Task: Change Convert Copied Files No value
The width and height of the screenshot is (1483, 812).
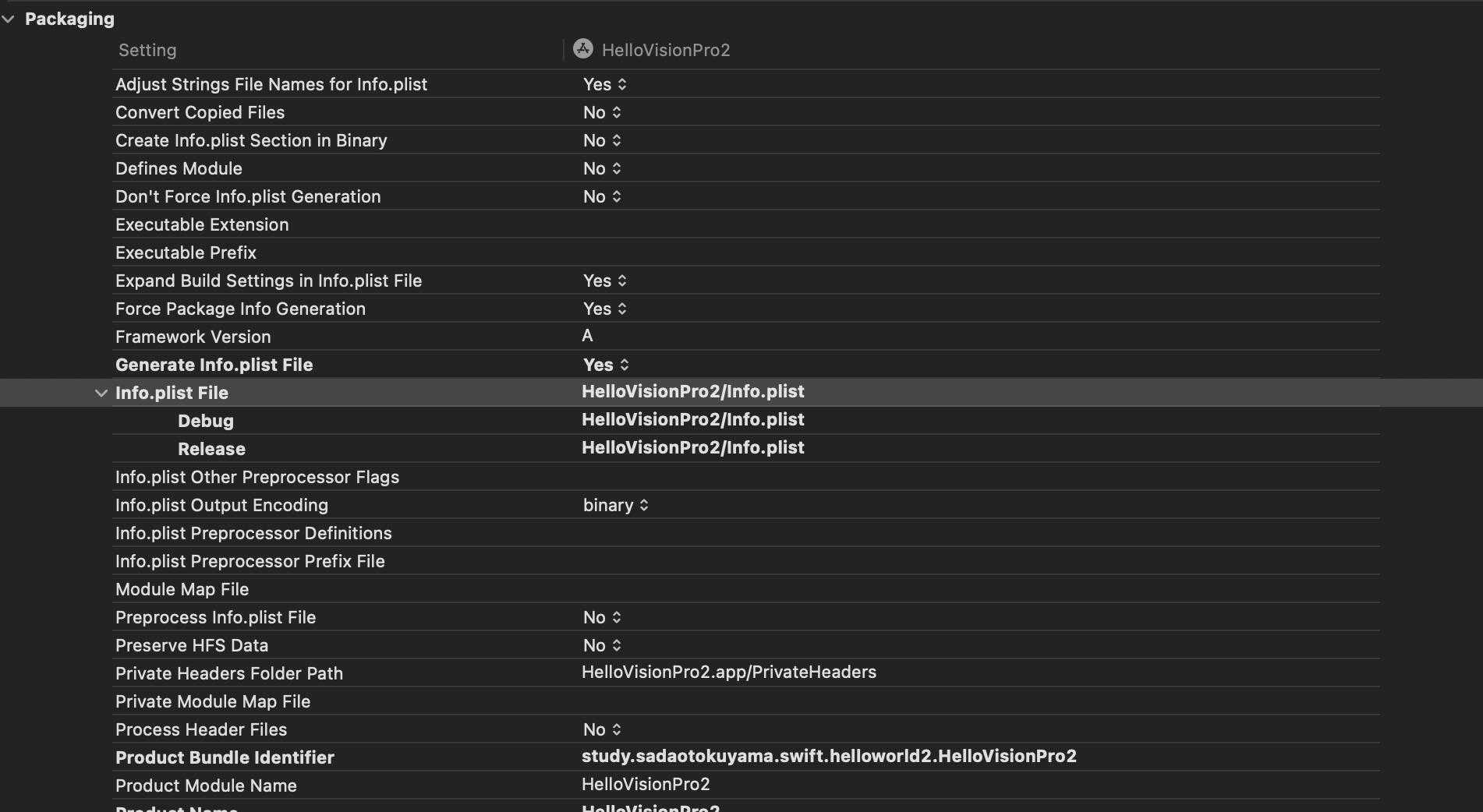Action: click(602, 112)
